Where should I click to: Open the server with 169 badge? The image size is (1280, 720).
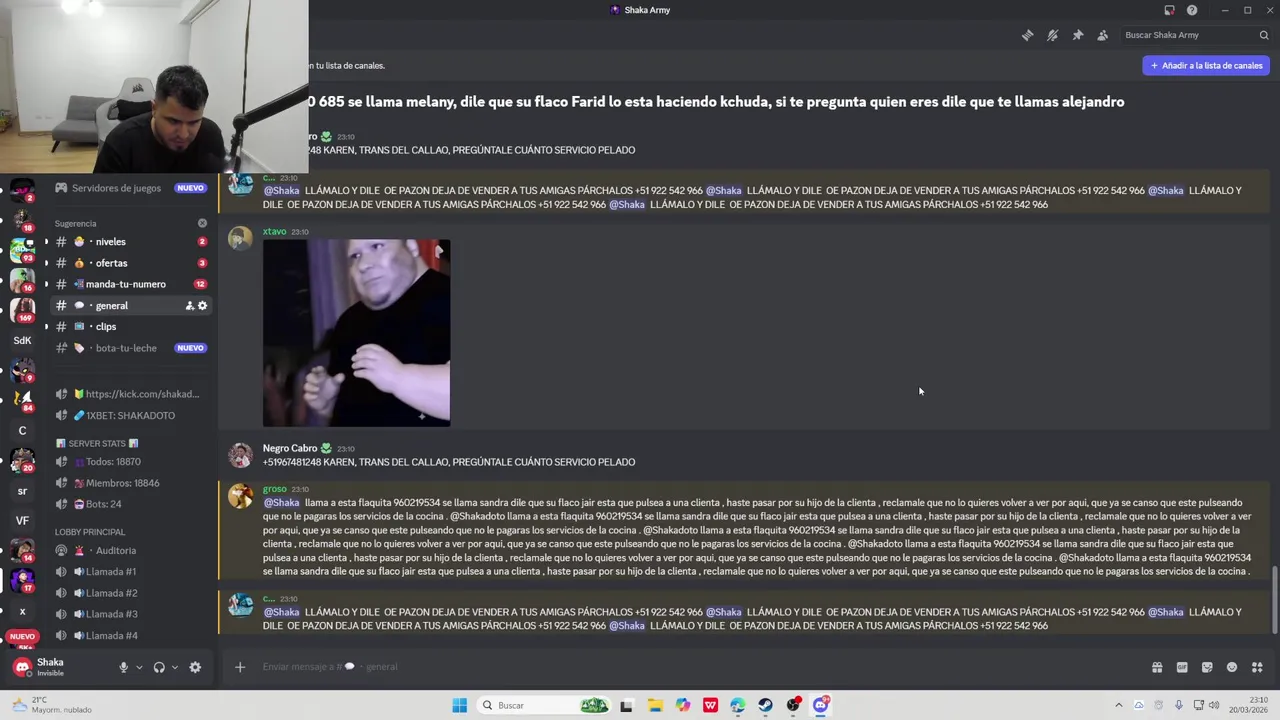tap(22, 309)
